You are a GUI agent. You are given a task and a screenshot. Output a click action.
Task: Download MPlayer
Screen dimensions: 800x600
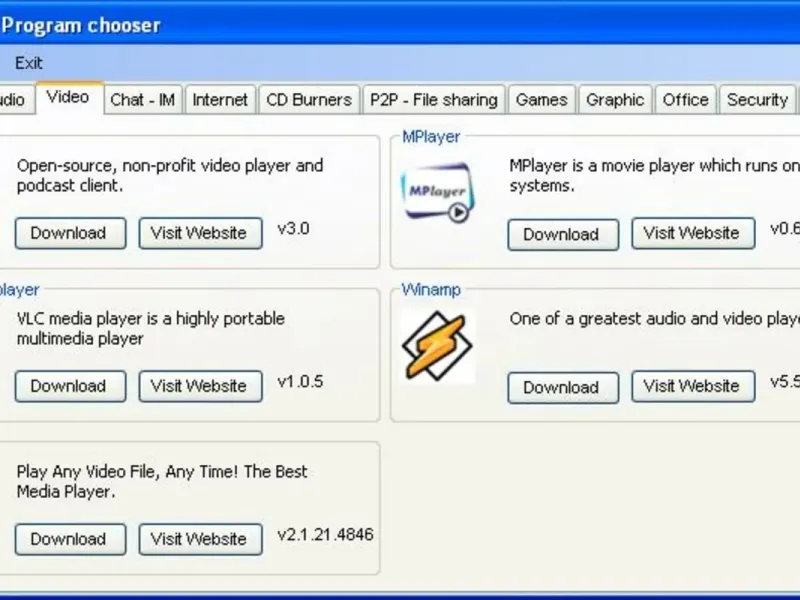click(x=563, y=235)
